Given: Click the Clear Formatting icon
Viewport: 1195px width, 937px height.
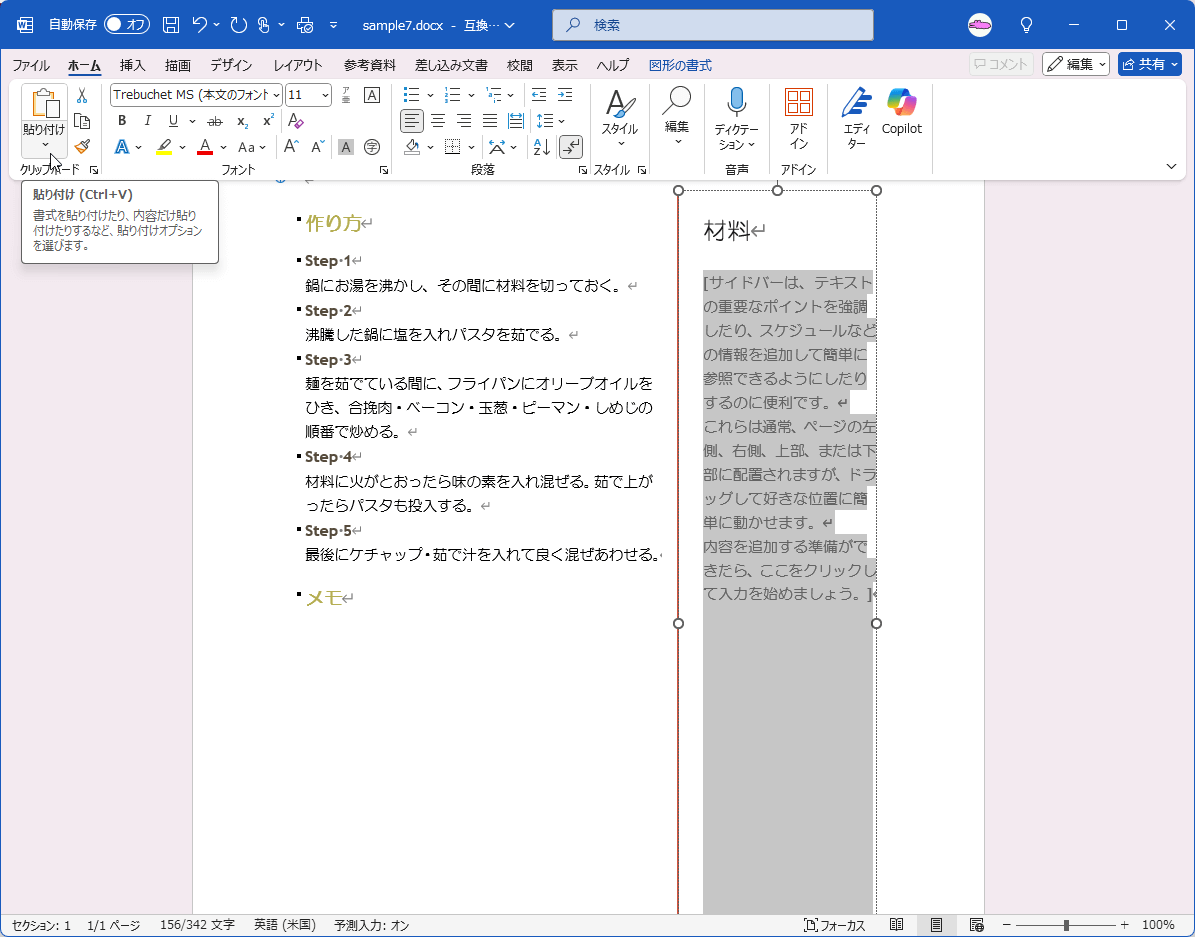Looking at the screenshot, I should [295, 121].
